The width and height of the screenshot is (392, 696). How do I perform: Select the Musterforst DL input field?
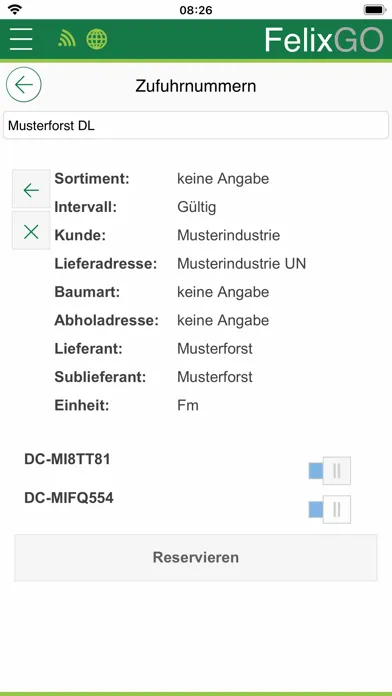coord(196,126)
